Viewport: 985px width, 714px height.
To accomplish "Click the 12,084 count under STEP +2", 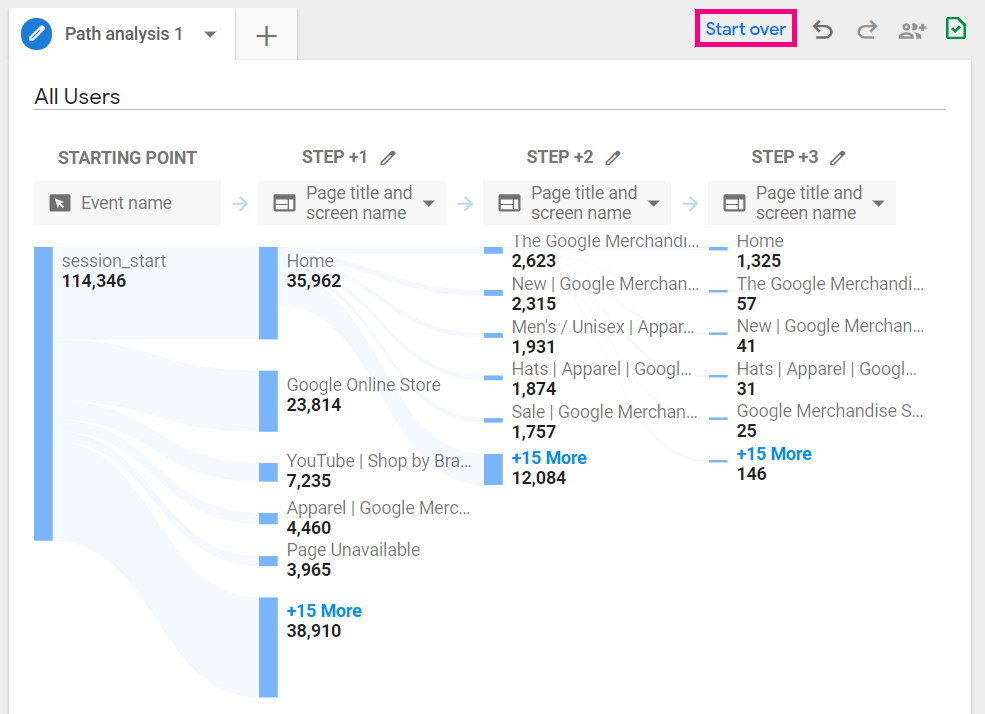I will pyautogui.click(x=538, y=478).
